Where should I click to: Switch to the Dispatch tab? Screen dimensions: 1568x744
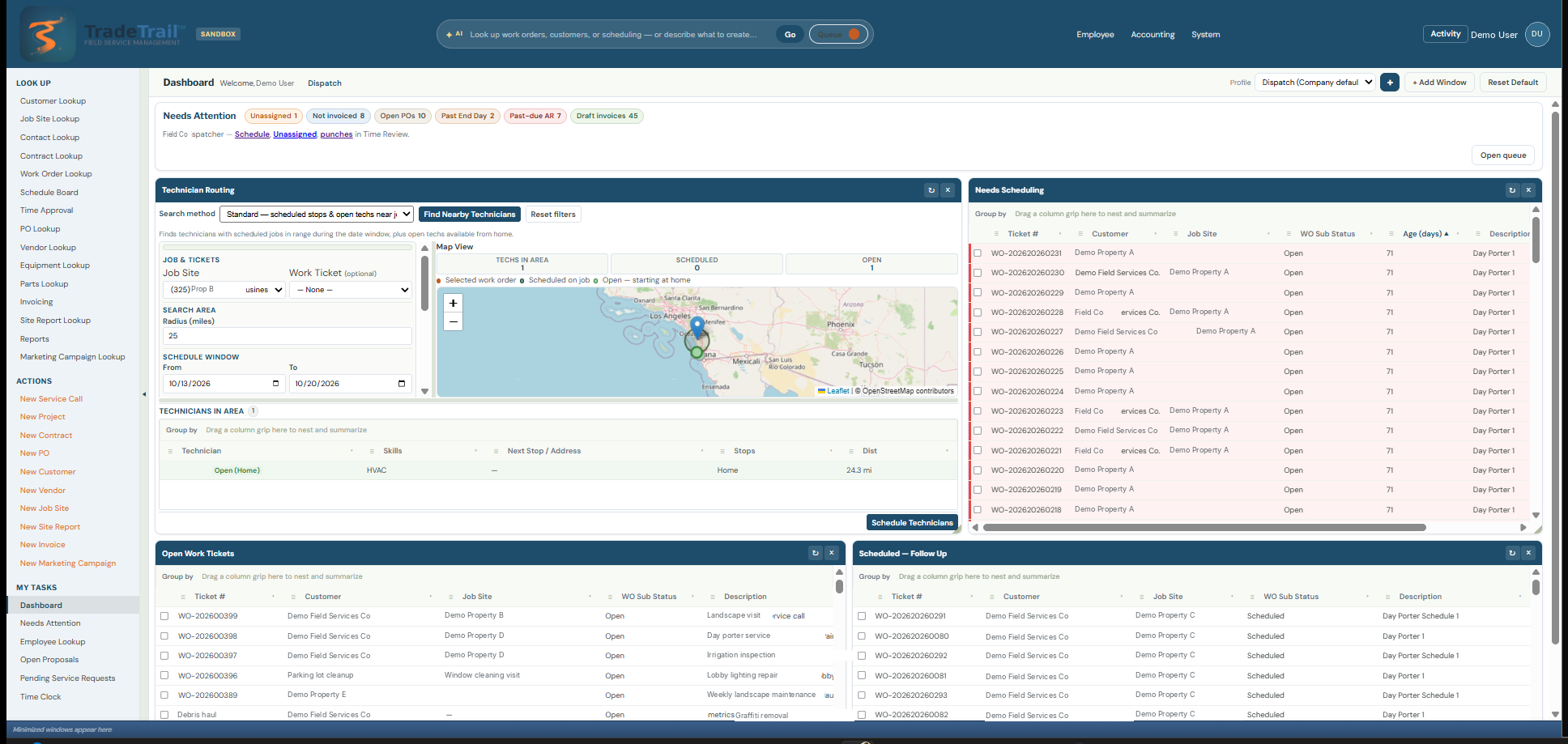[324, 83]
